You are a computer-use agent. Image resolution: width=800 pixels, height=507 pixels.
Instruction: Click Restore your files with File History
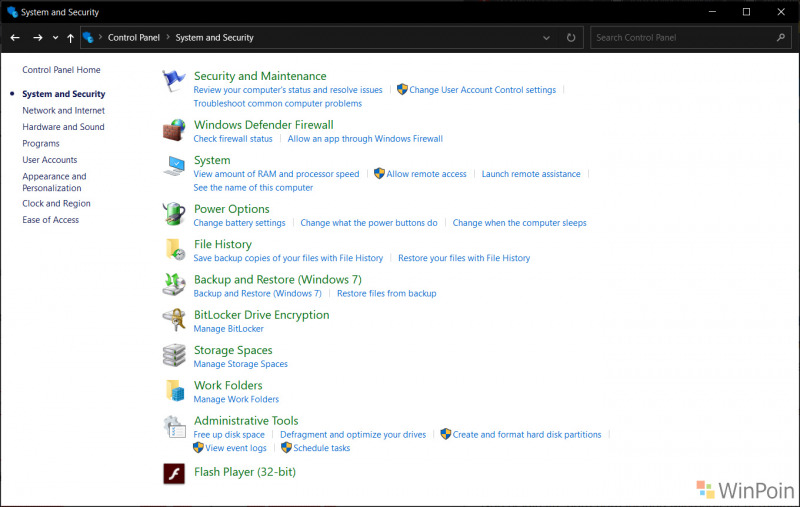pos(464,258)
